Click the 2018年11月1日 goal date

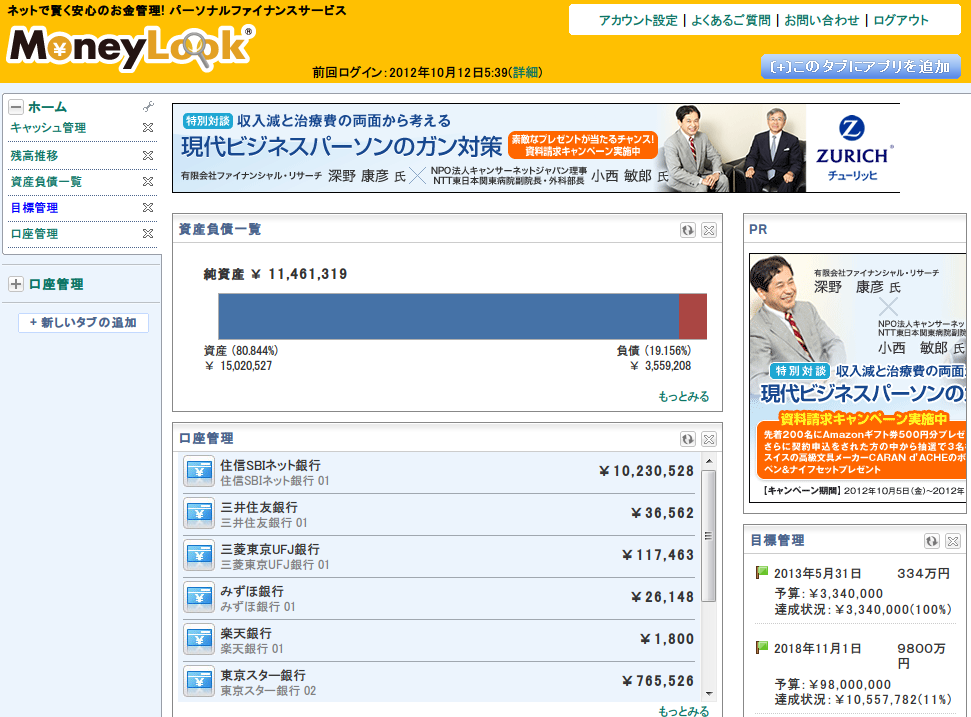coord(817,649)
